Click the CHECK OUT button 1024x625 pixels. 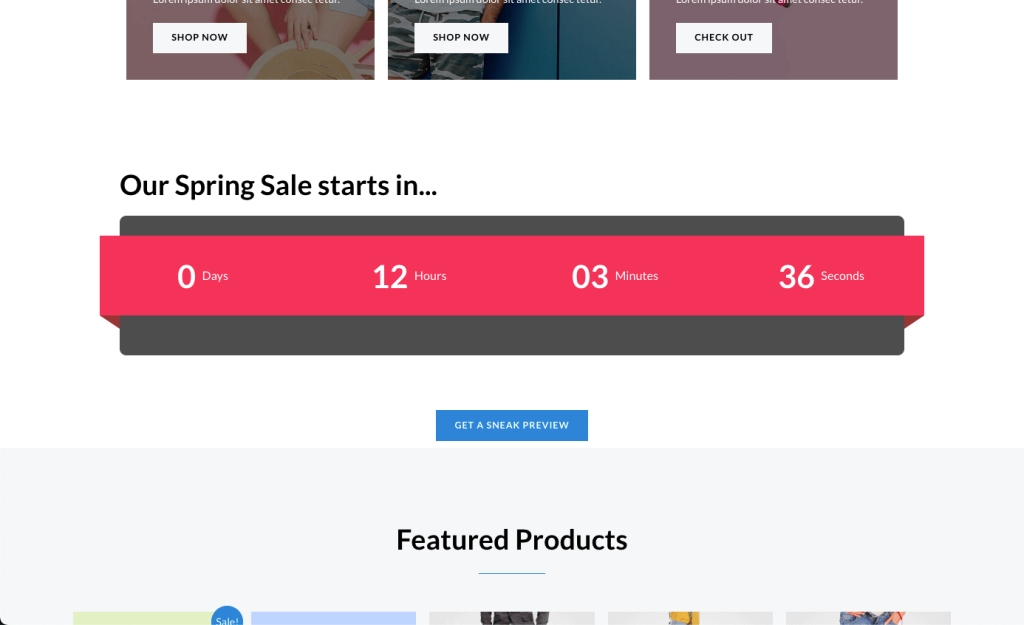pyautogui.click(x=724, y=38)
